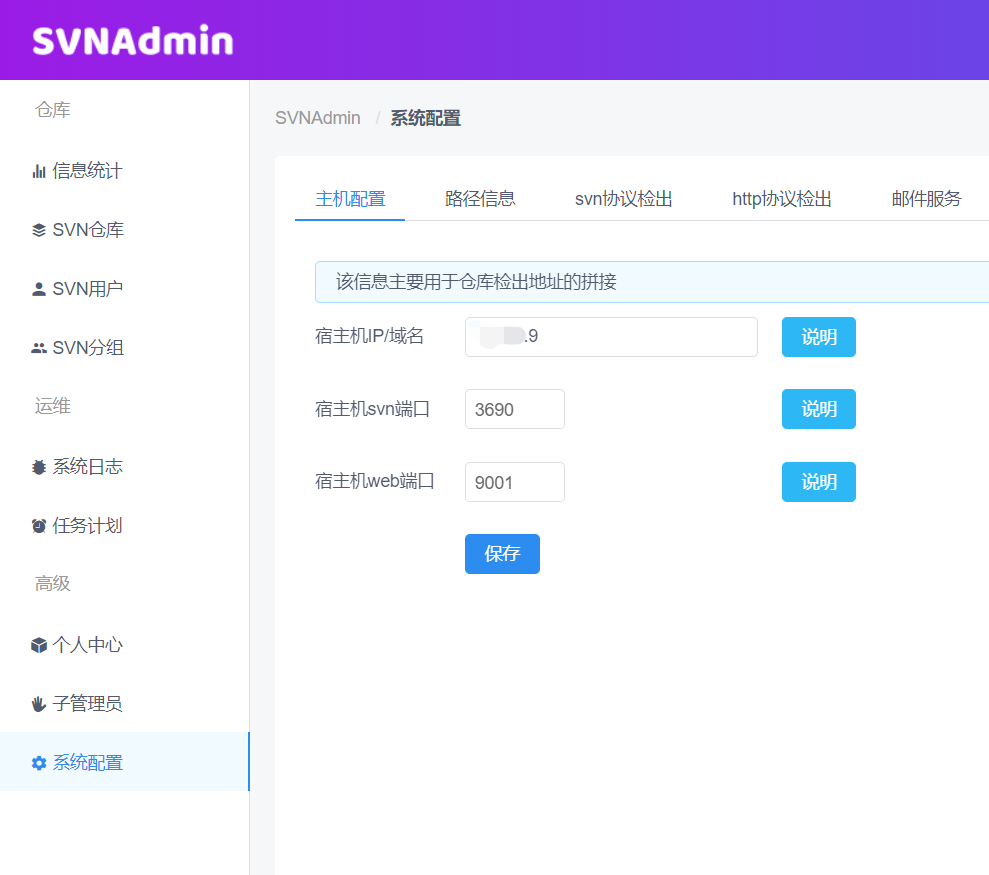Click the SVNAdmin logo header
989x875 pixels.
(131, 40)
